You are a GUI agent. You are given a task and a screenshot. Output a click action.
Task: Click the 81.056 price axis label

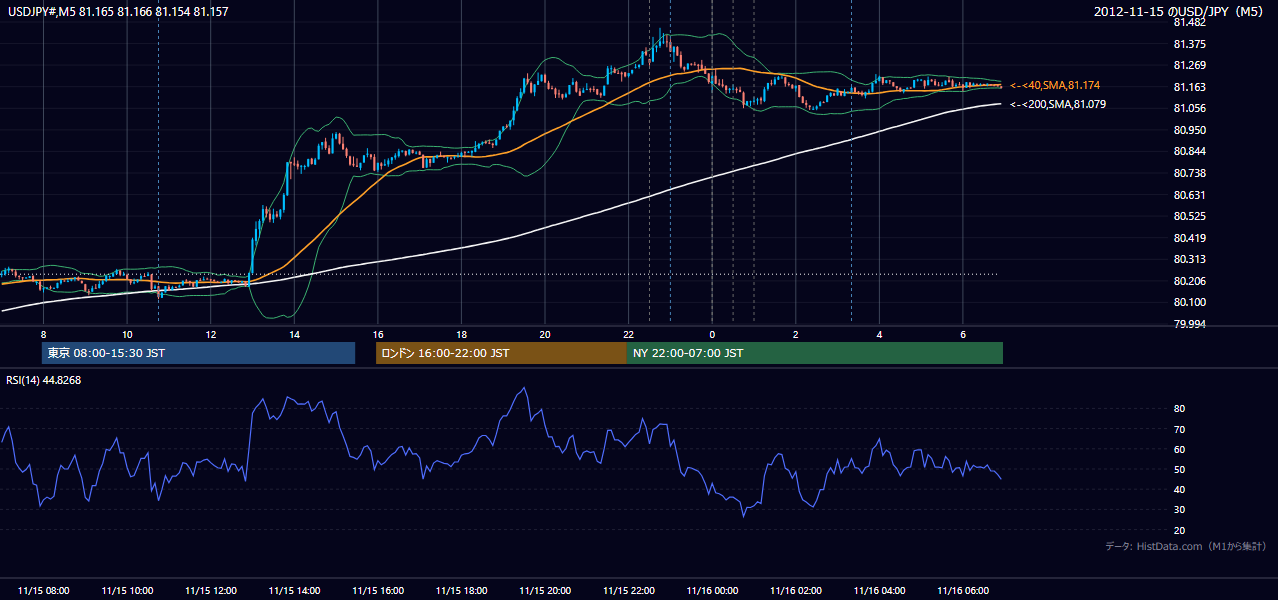coord(1190,108)
